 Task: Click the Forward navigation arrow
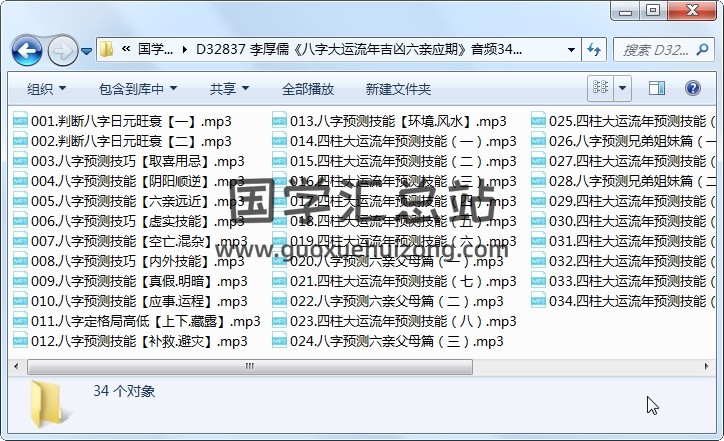point(61,49)
